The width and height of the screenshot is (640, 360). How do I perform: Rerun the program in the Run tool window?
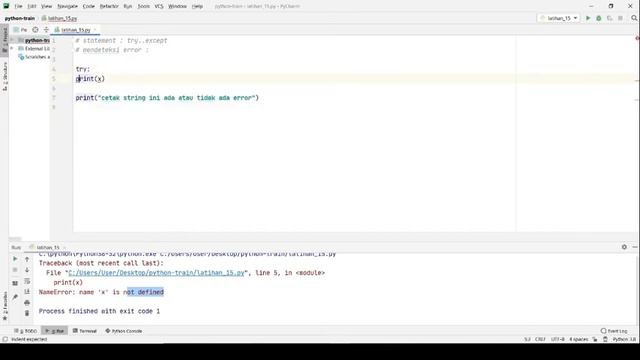[15, 259]
